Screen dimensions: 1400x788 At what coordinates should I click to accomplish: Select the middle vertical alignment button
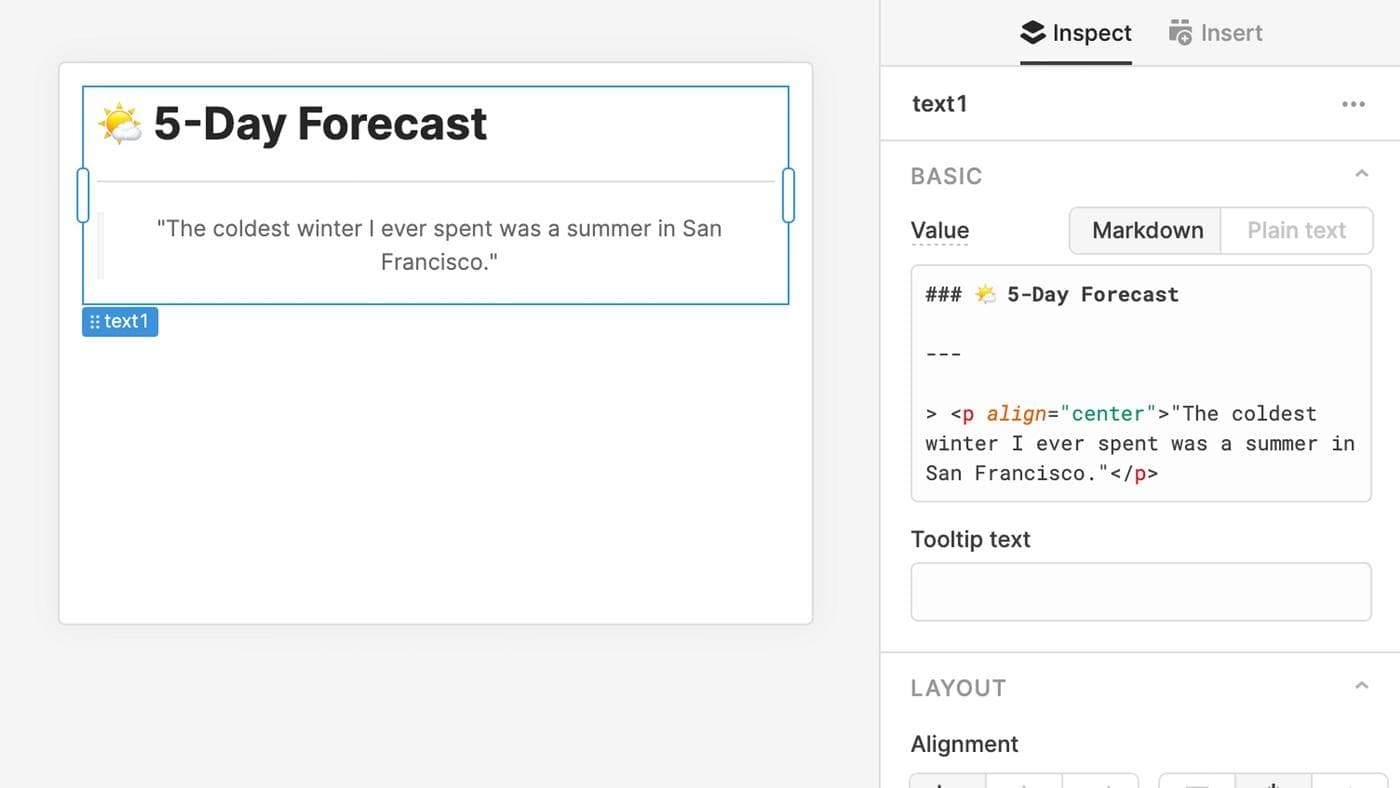point(1272,780)
